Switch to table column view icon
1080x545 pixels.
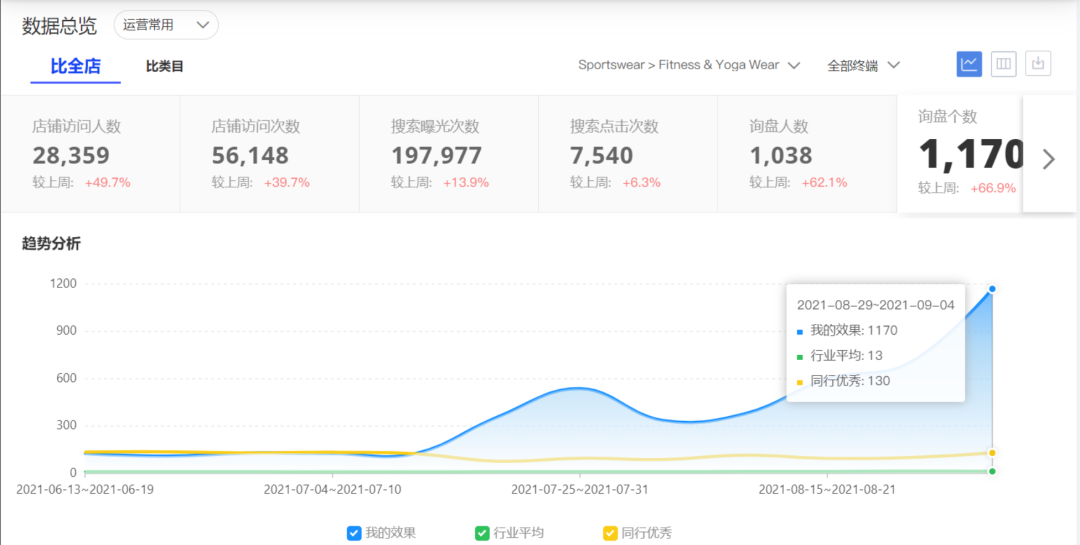click(1004, 64)
